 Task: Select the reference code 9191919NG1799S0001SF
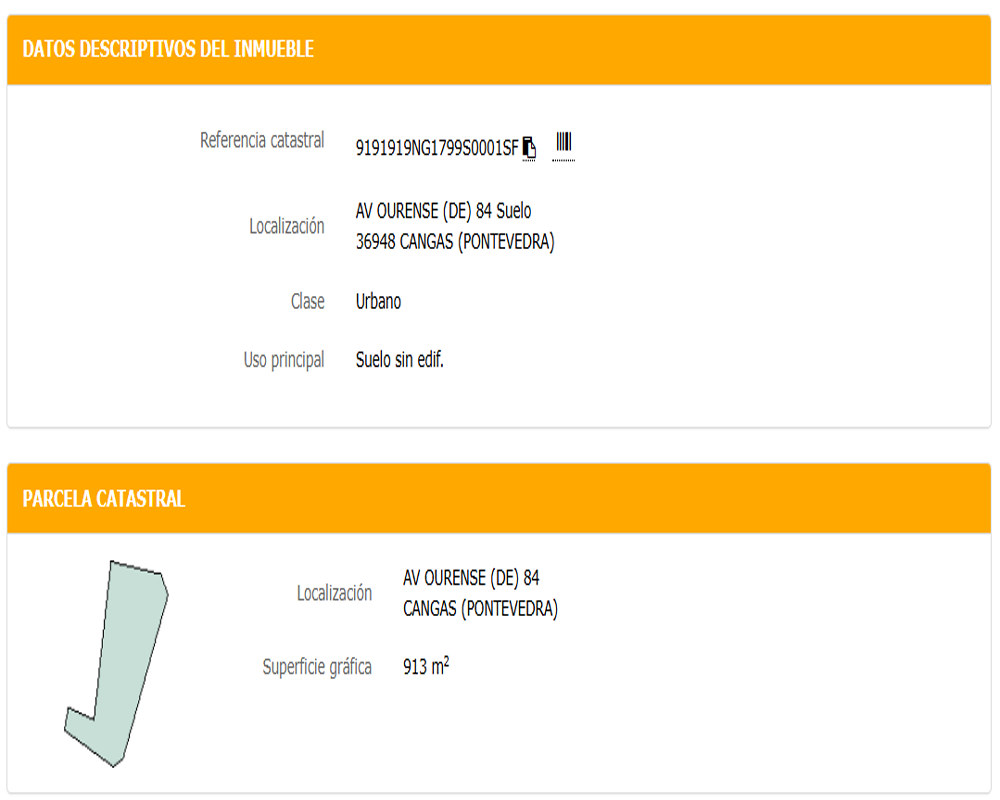pos(437,149)
